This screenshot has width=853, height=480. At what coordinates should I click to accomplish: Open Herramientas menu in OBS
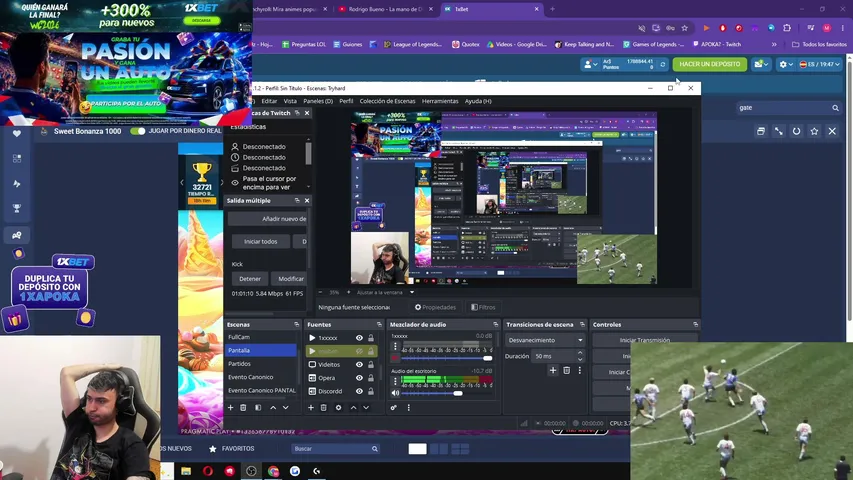click(x=440, y=101)
